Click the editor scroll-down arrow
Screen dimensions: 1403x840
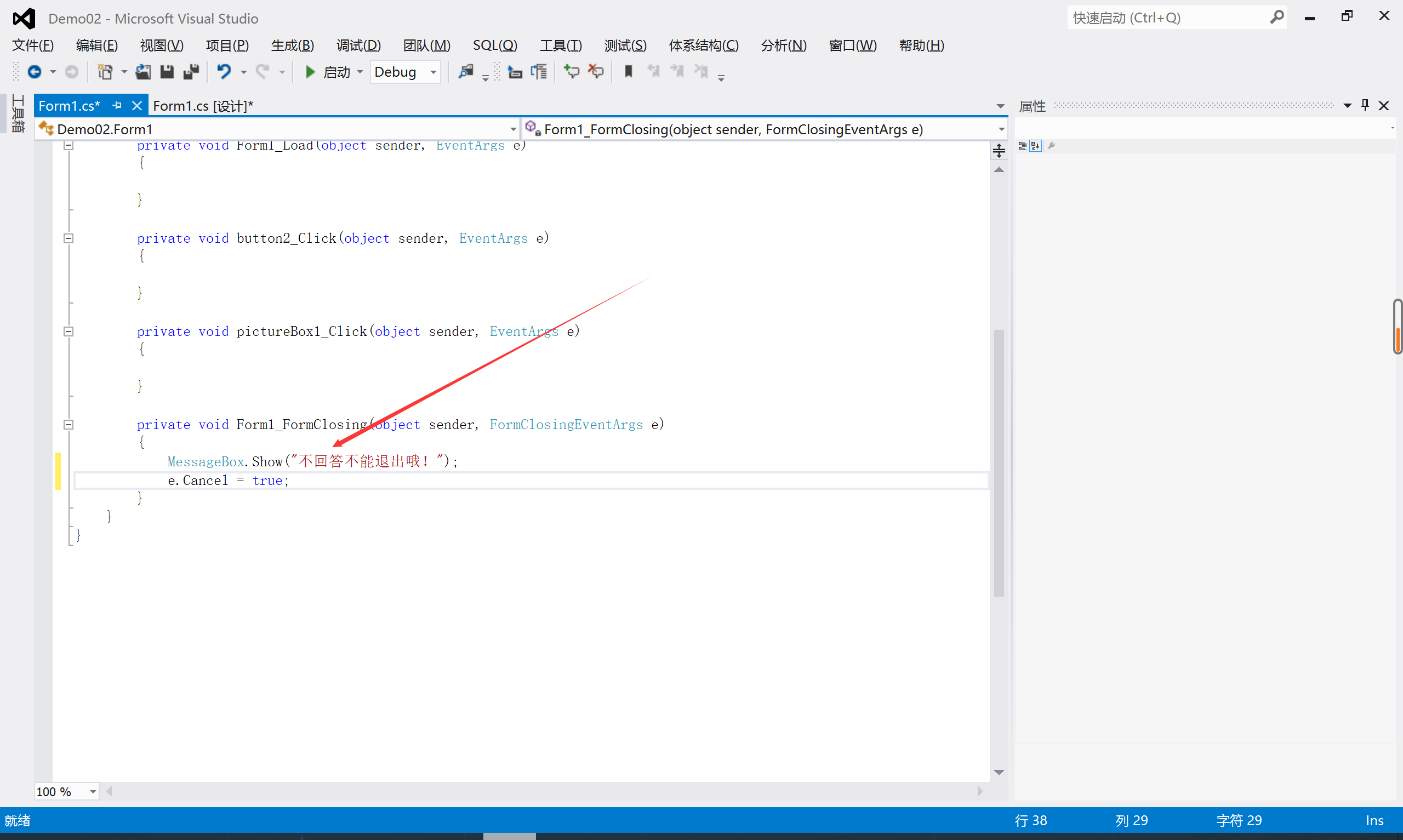[999, 773]
